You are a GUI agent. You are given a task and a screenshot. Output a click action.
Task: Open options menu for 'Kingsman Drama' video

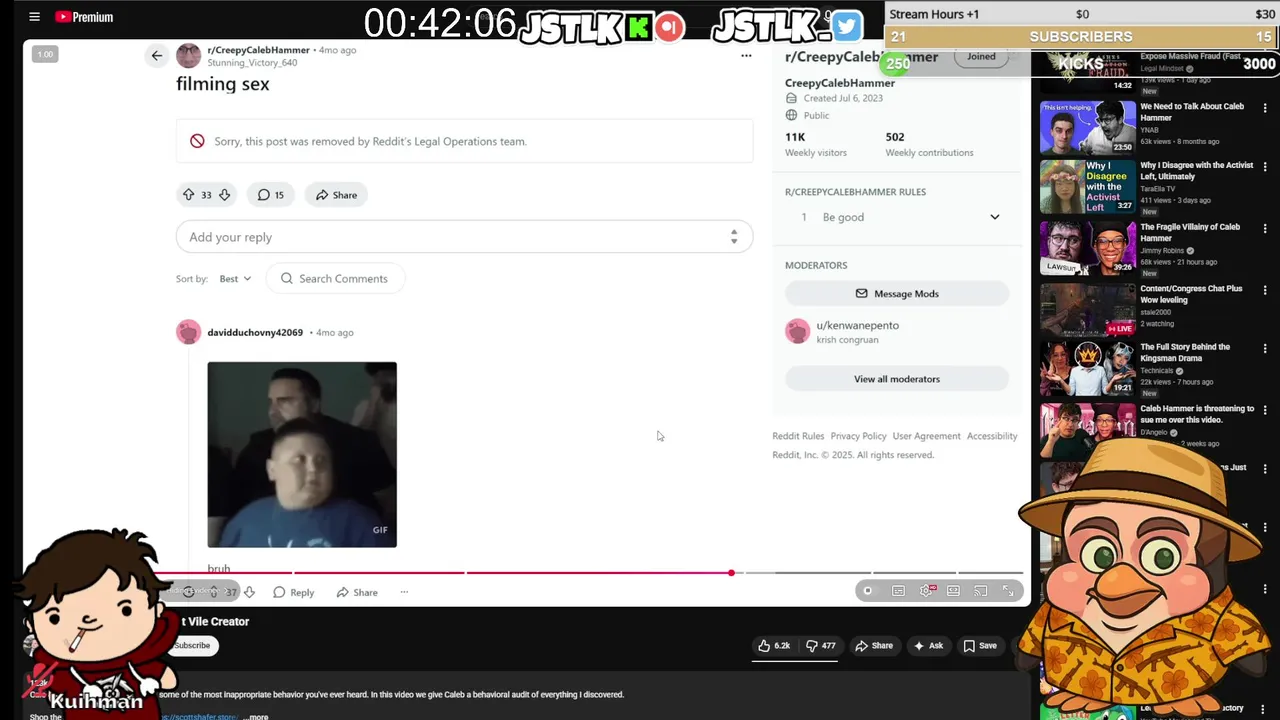[x=1265, y=349]
